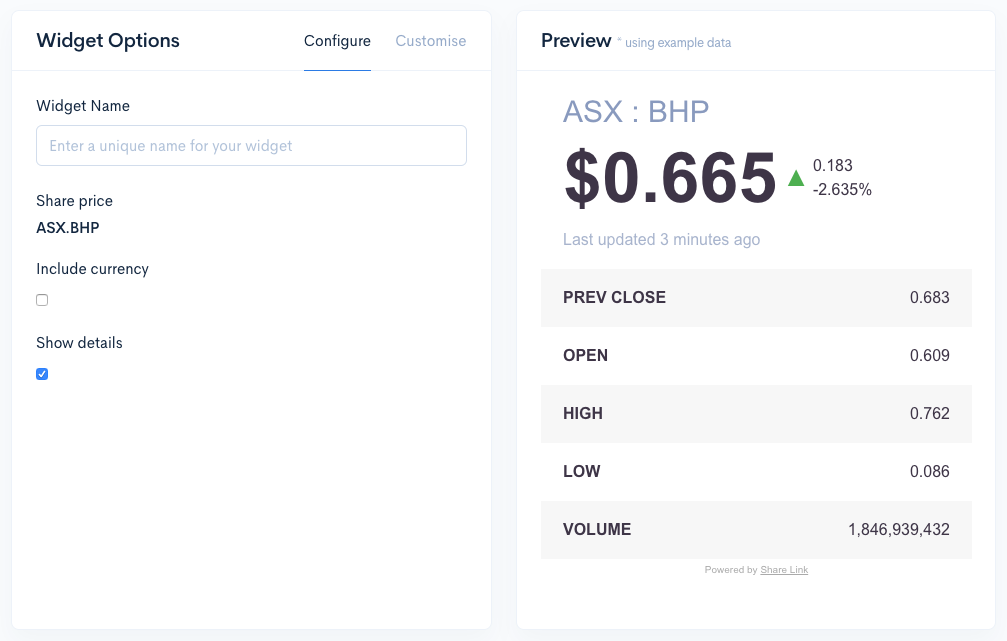
Task: Click the Last updated 3 minutes ago text
Action: tap(662, 239)
